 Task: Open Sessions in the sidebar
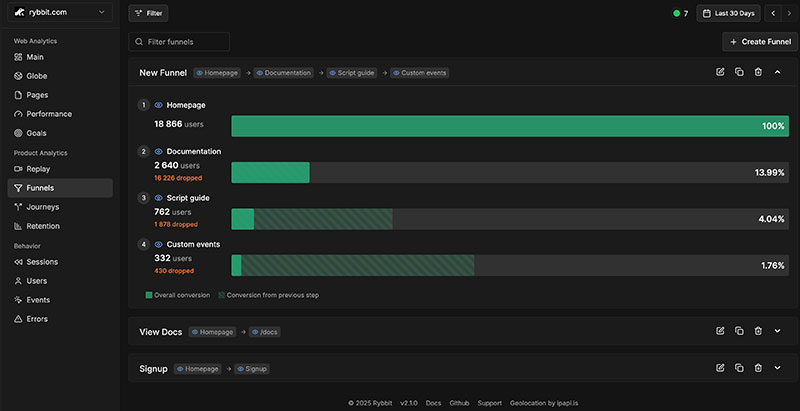(60, 262)
